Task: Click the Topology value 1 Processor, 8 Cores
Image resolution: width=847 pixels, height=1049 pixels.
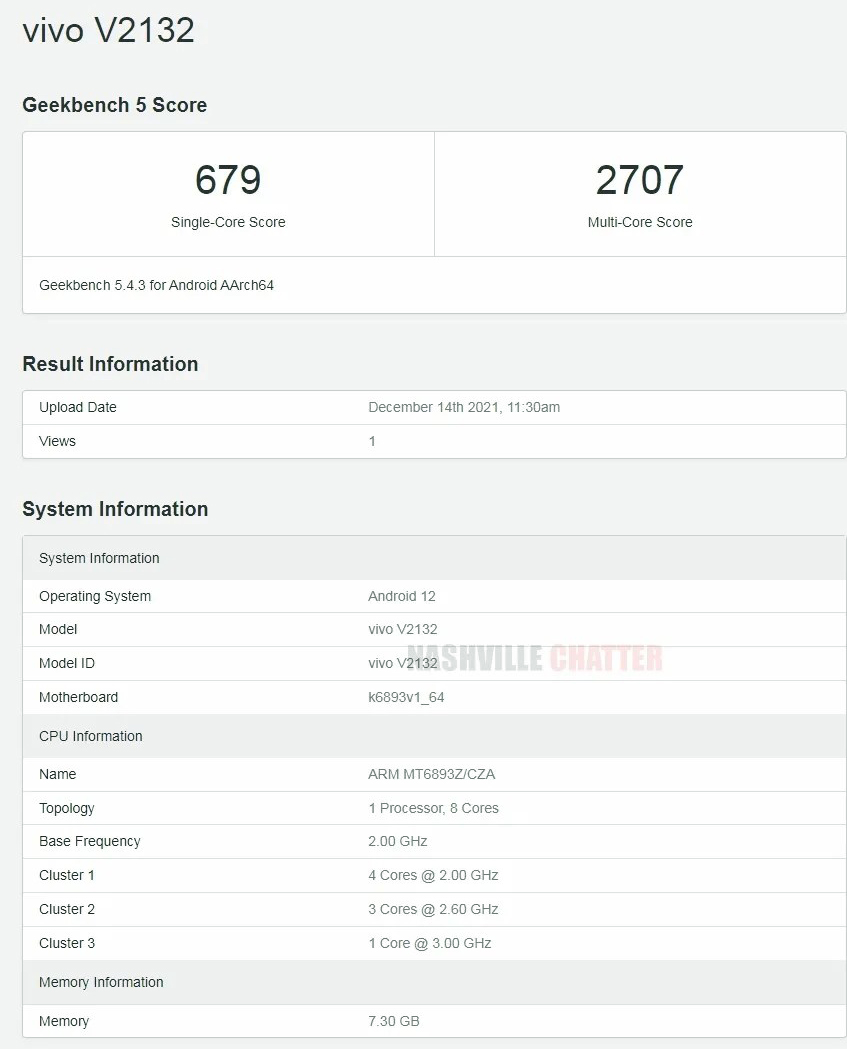Action: (433, 808)
